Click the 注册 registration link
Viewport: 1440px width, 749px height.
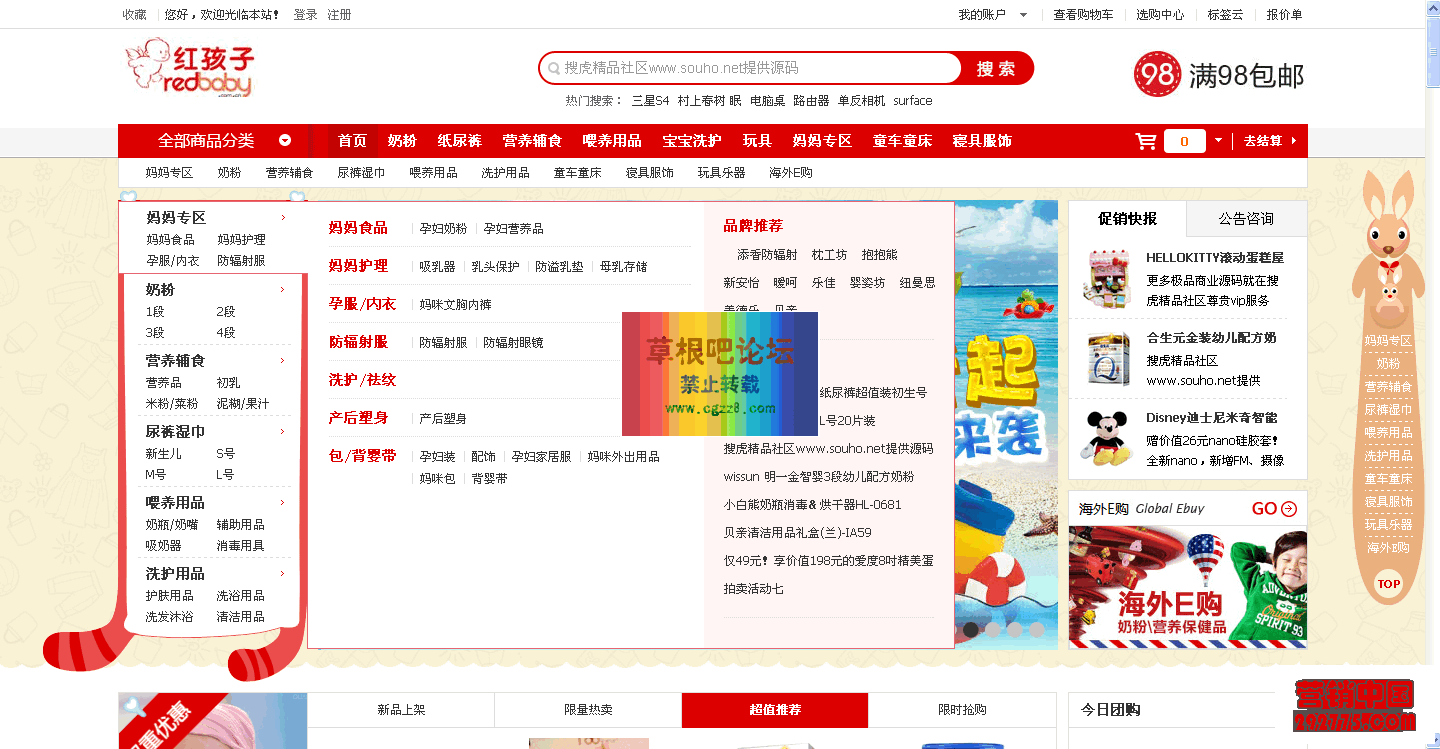tap(337, 14)
